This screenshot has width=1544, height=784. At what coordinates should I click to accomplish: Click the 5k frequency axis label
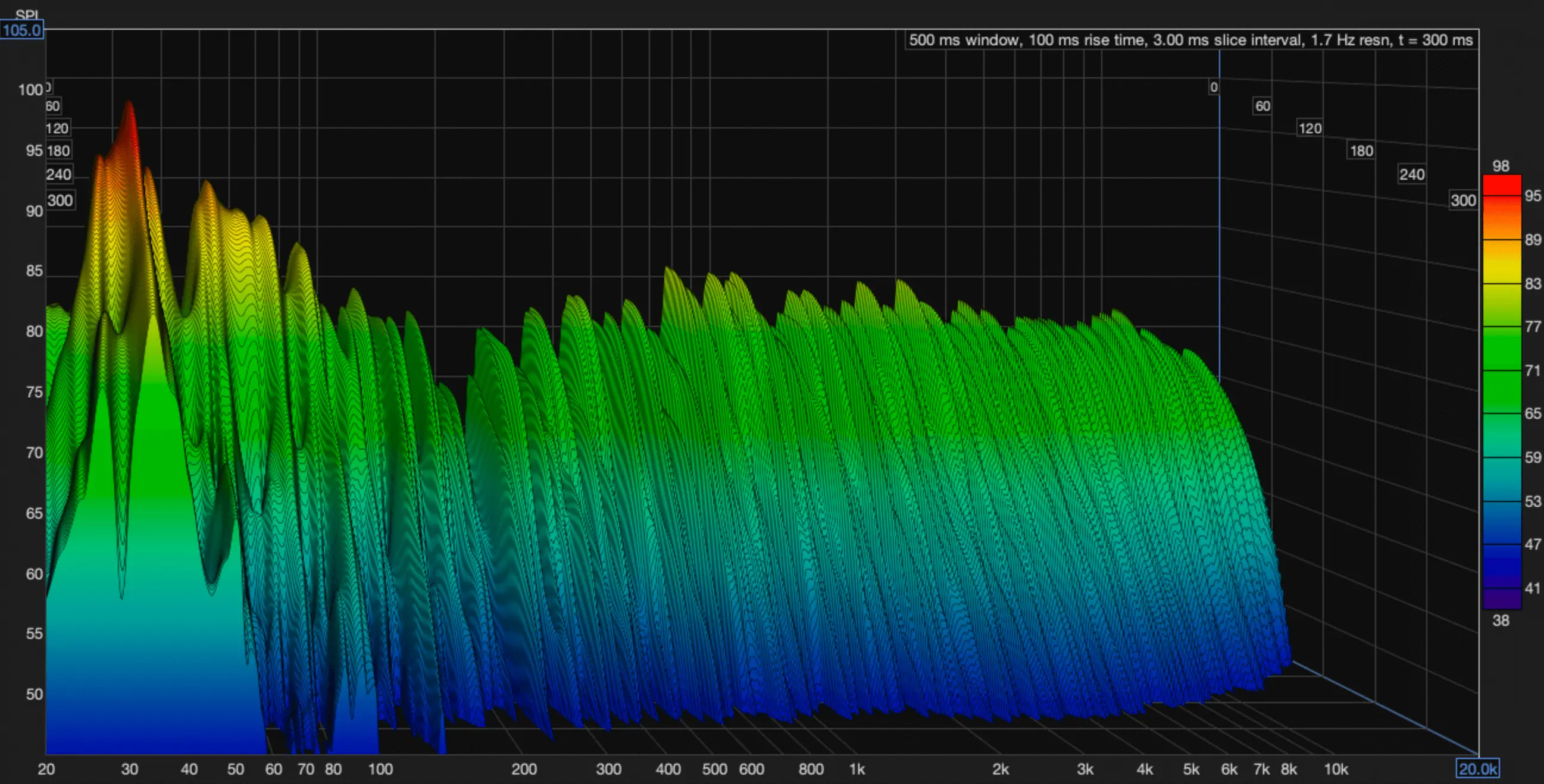point(1190,769)
